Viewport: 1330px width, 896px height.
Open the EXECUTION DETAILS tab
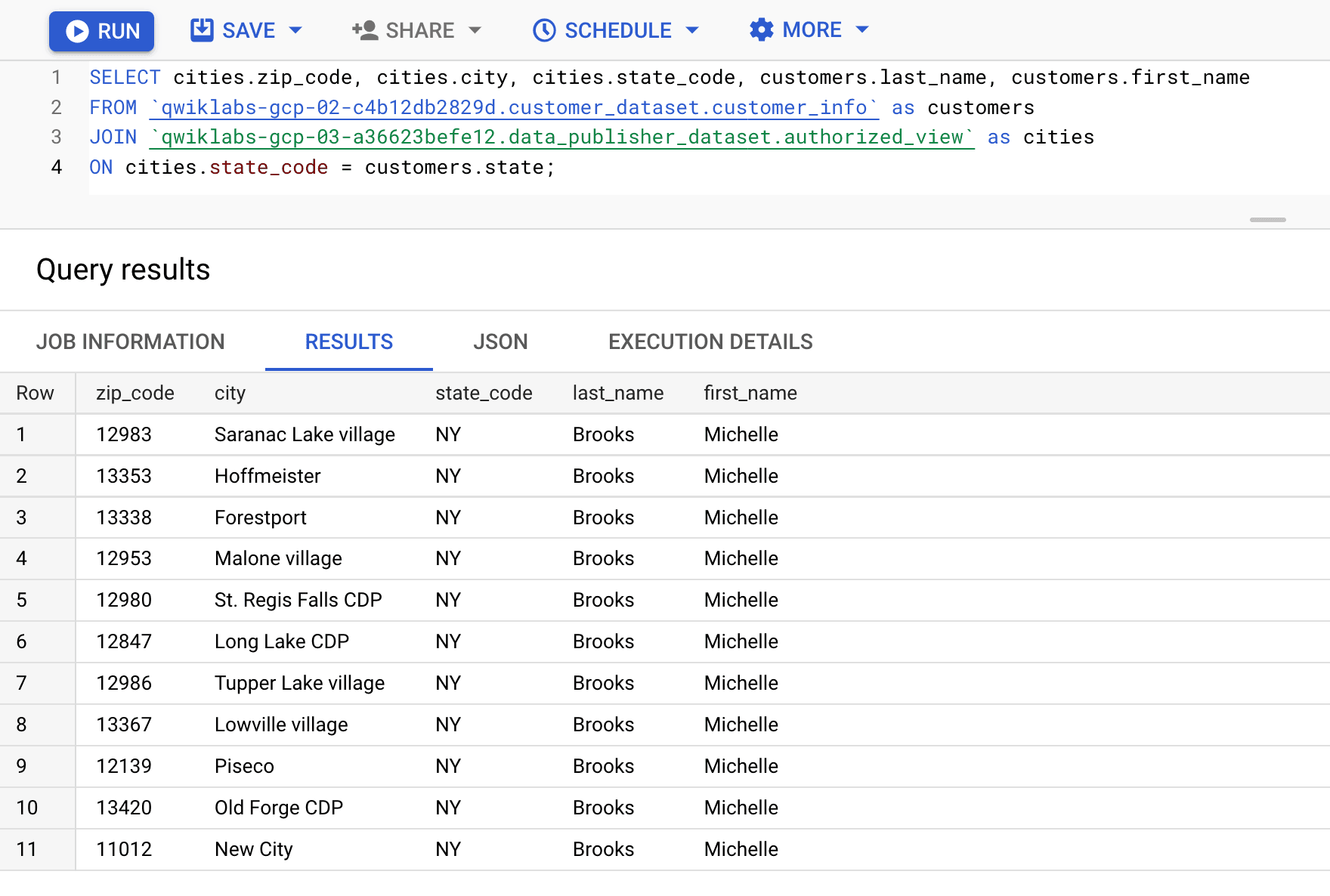coord(710,341)
